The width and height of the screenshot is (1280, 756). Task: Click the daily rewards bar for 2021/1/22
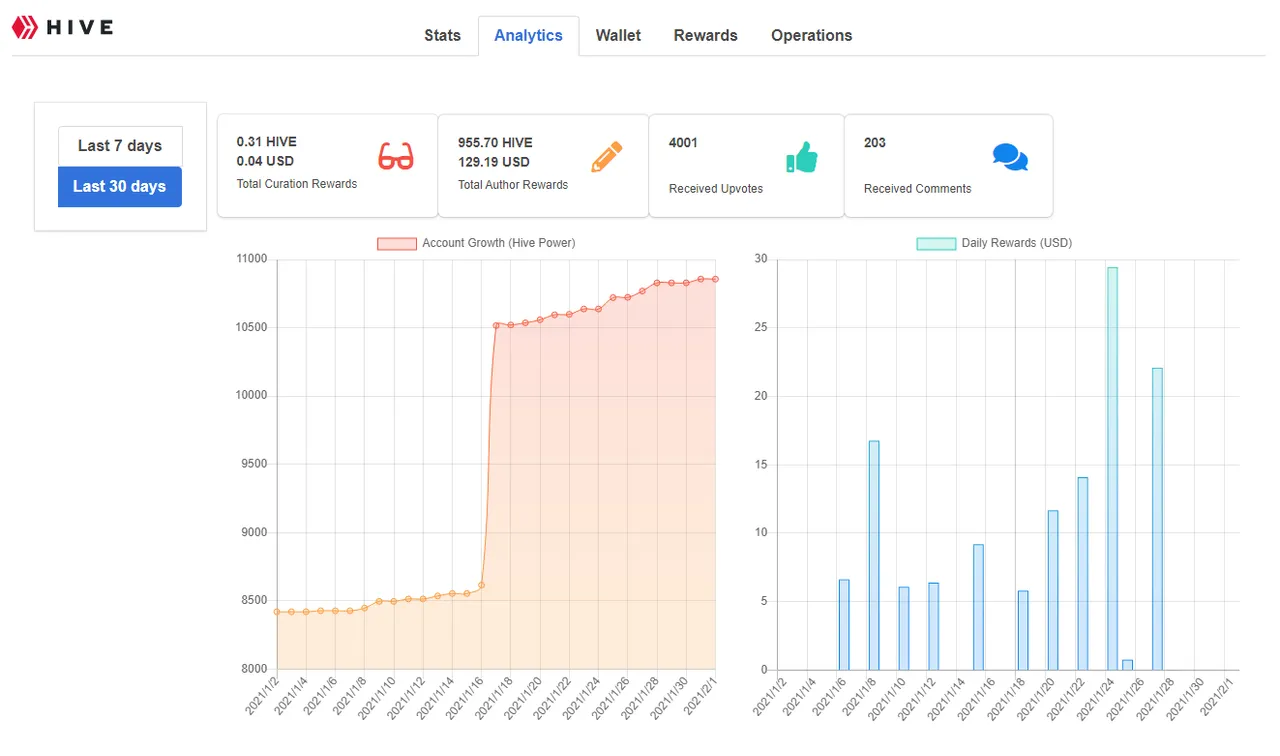[1082, 574]
